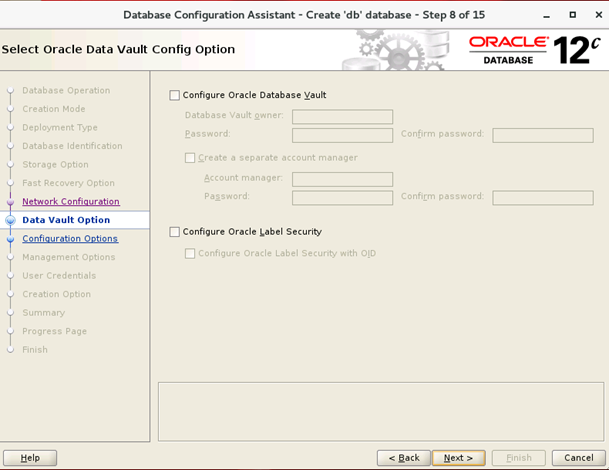The height and width of the screenshot is (470, 609).
Task: Click the vault owner Confirm password field
Action: [543, 135]
